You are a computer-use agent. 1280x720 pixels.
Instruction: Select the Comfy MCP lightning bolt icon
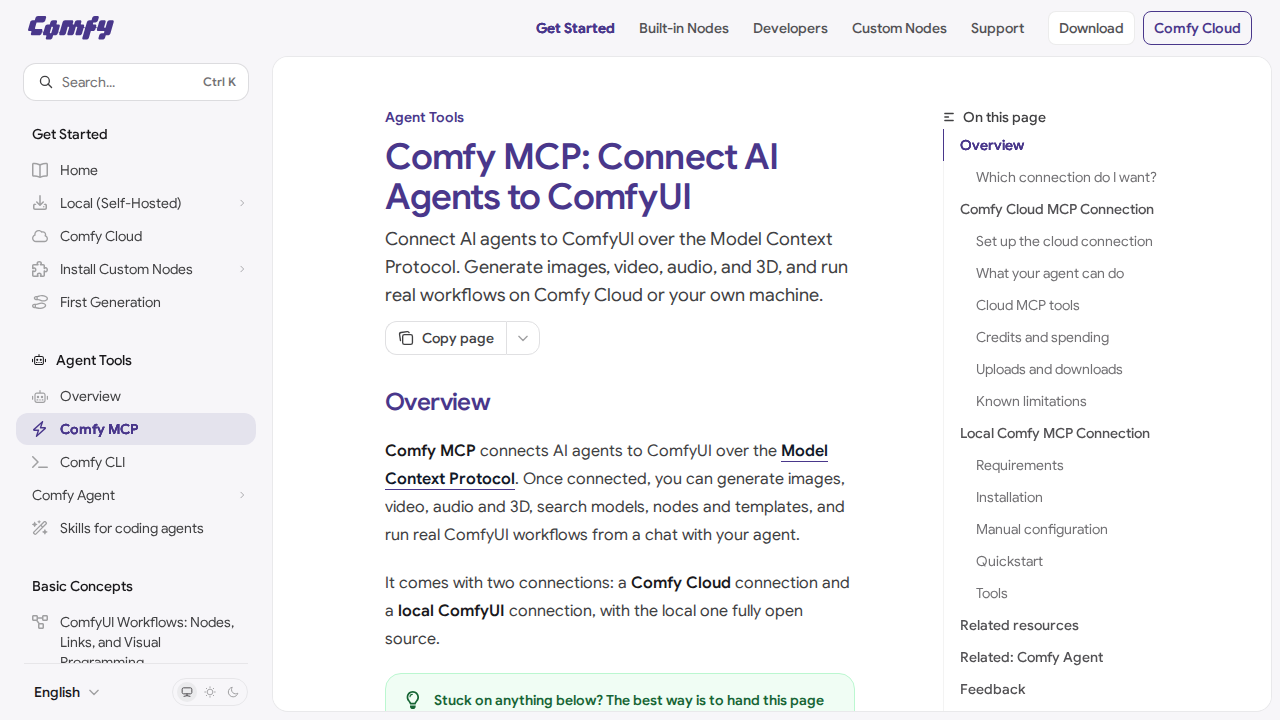(x=40, y=429)
